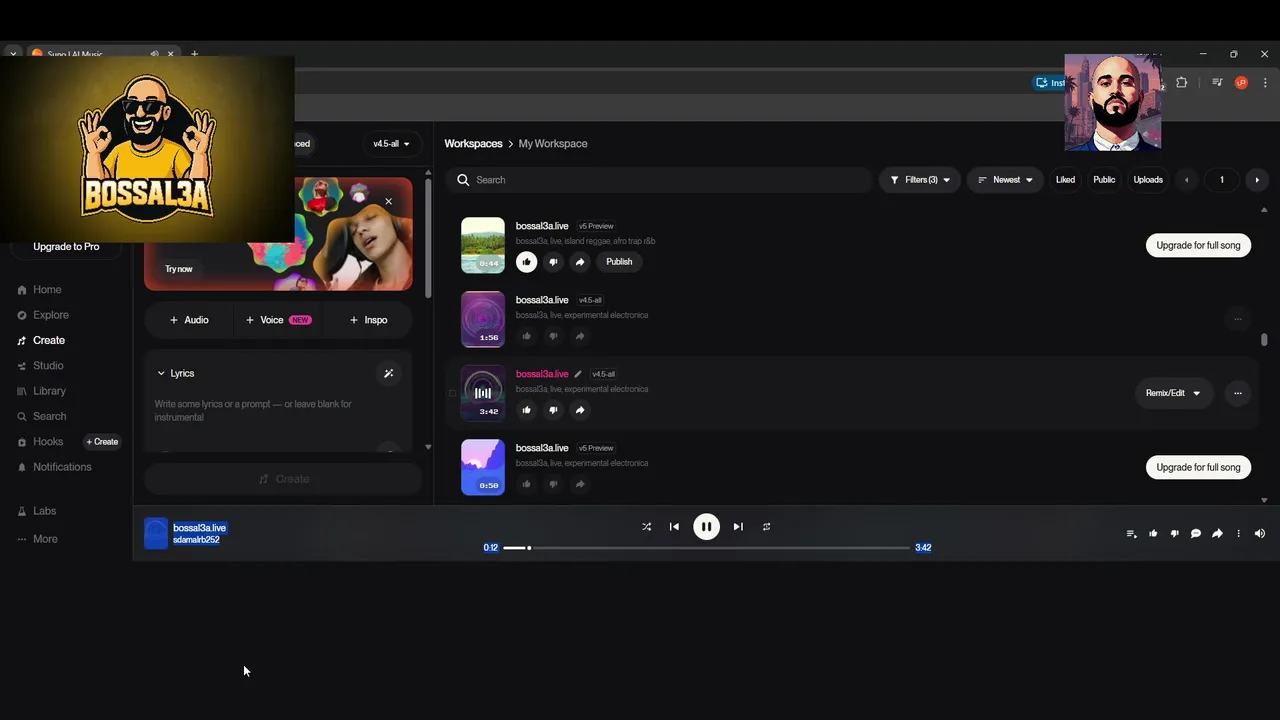The width and height of the screenshot is (1280, 720).
Task: Click the + Create button next to Hooks
Action: pos(102,442)
